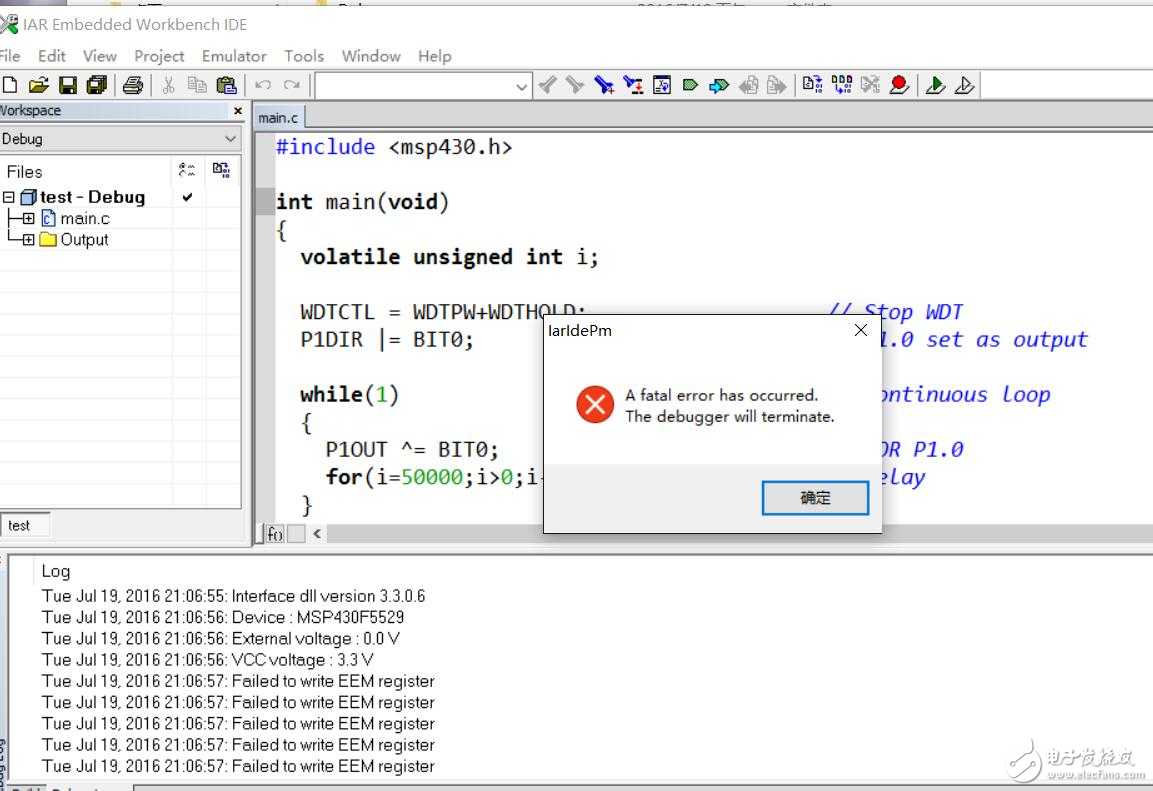
Task: Open a file with folder icon
Action: [38, 85]
